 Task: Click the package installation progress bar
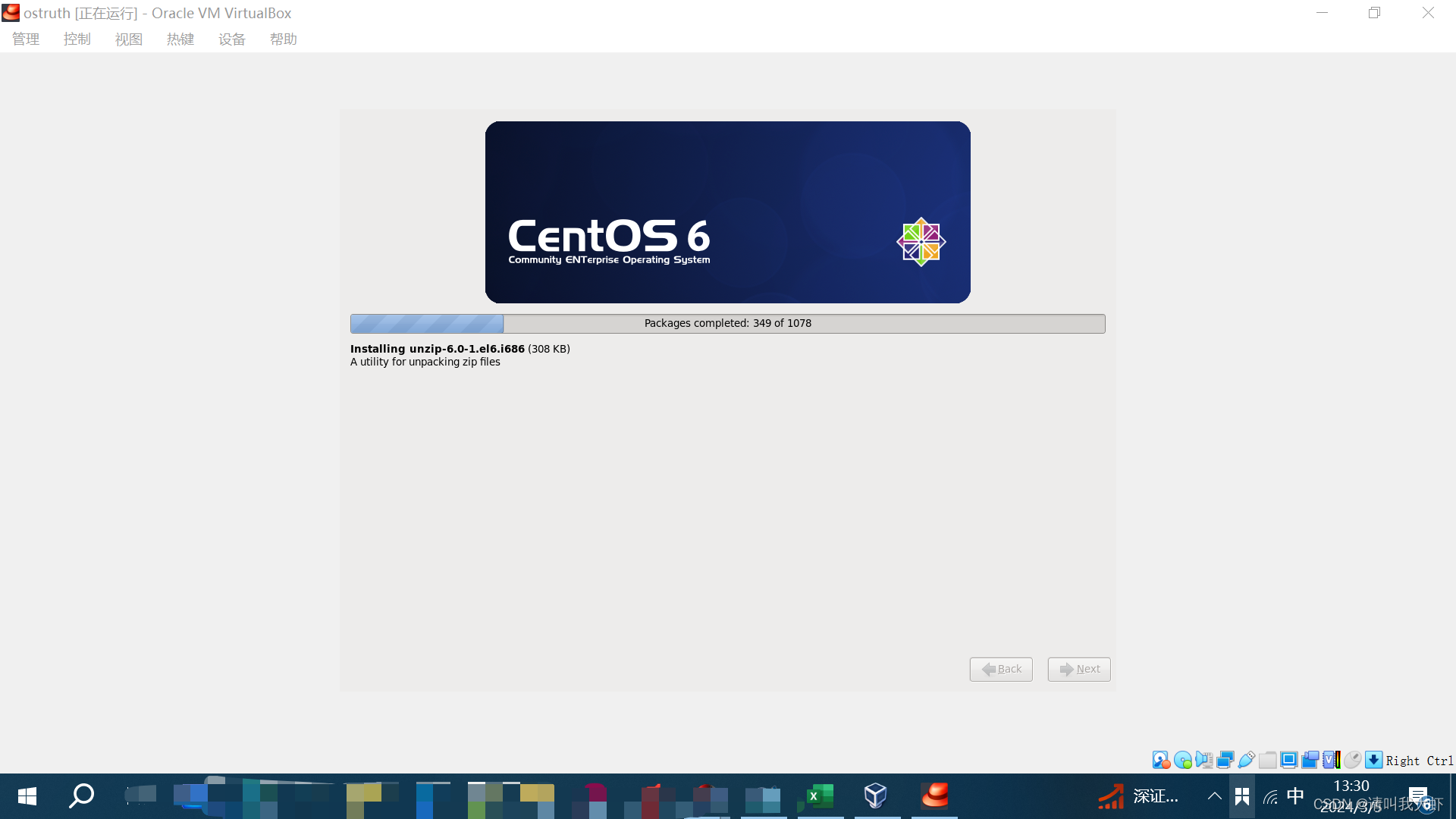pos(728,324)
